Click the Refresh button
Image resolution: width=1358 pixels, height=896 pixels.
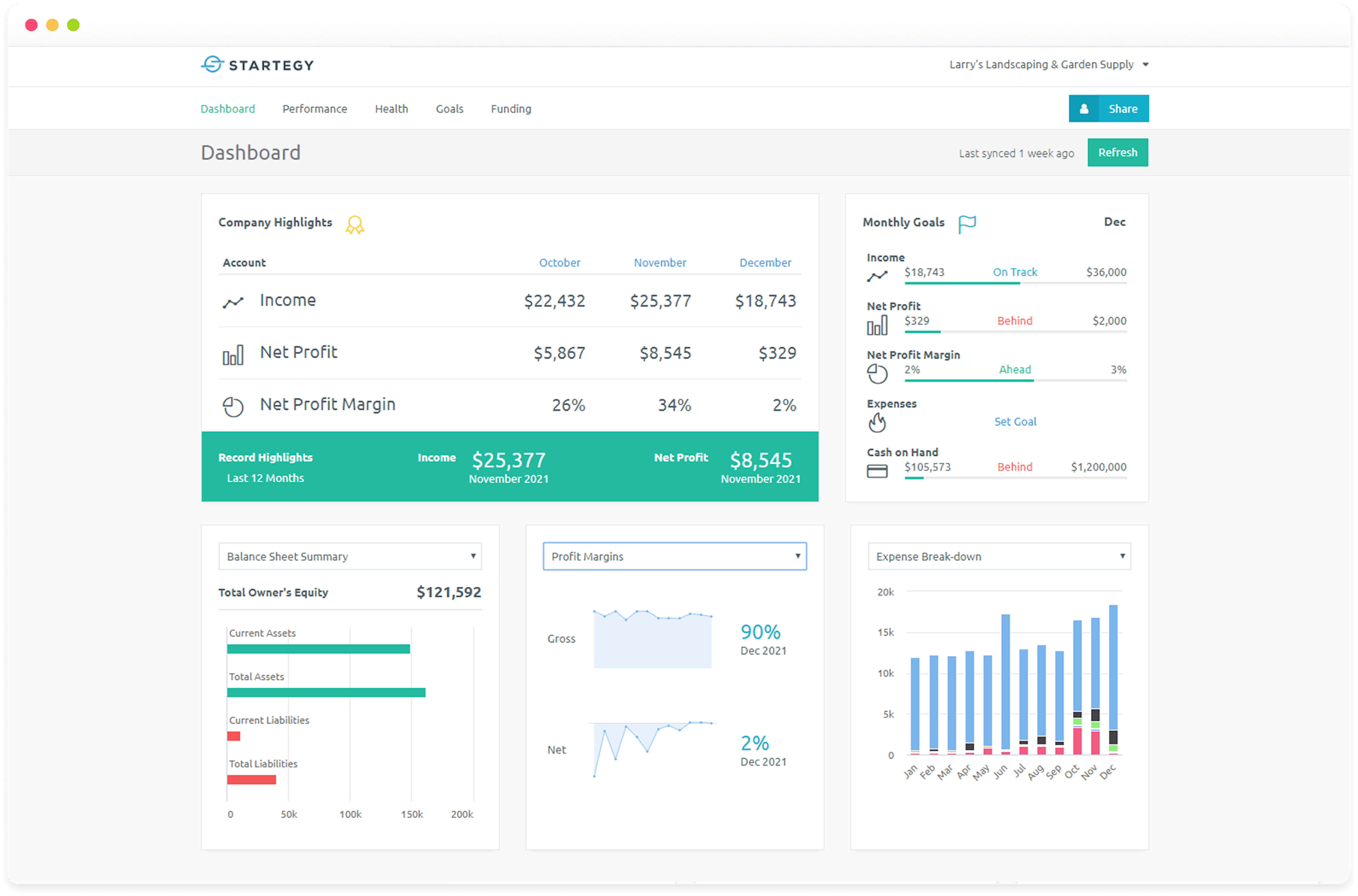click(x=1118, y=153)
